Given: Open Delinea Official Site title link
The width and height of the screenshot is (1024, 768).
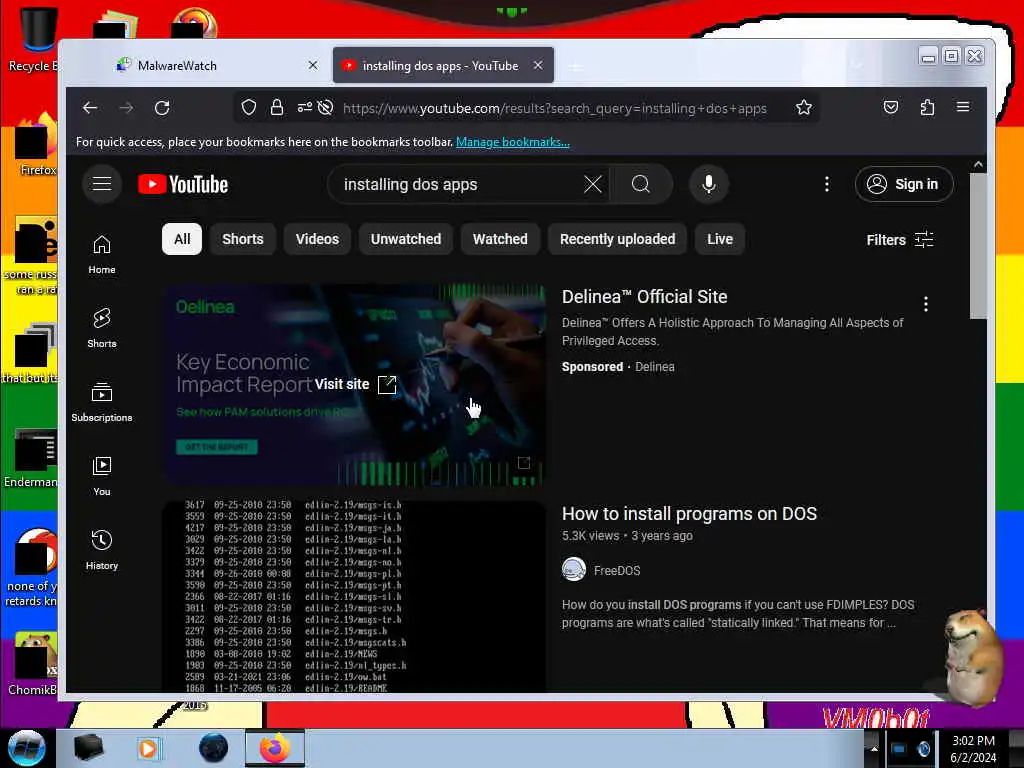Looking at the screenshot, I should click(645, 296).
